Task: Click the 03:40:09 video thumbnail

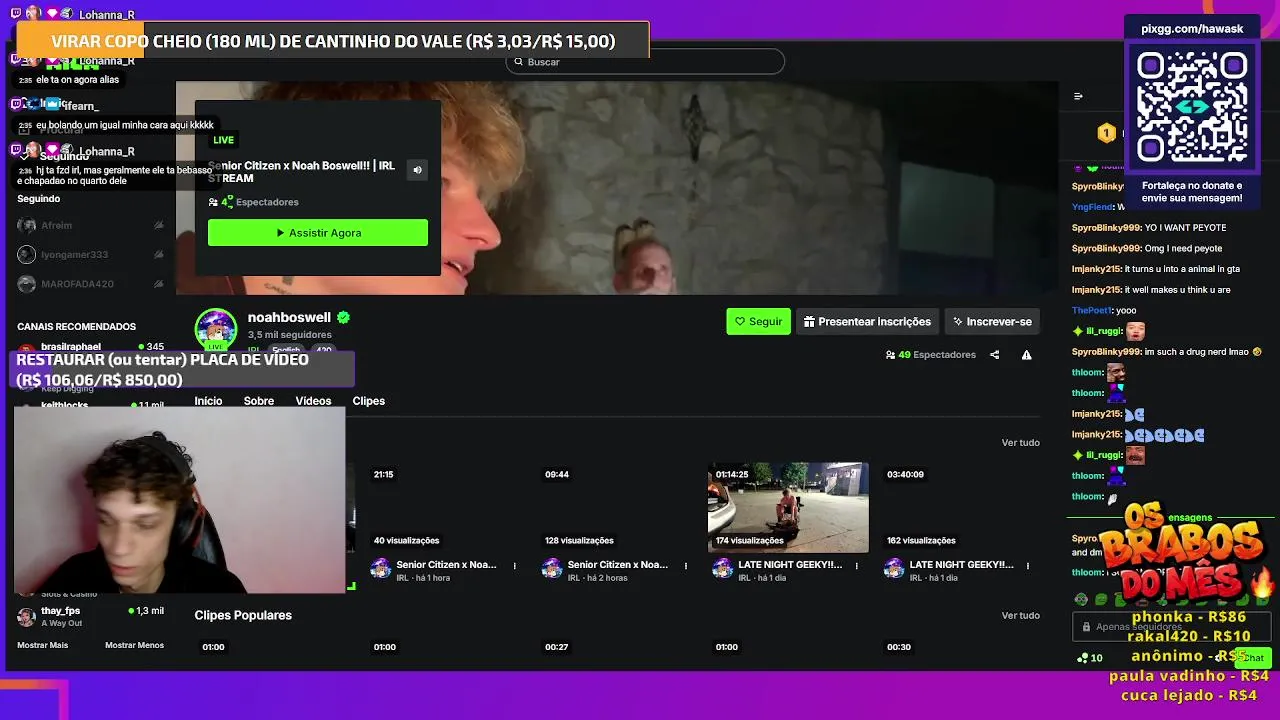Action: click(x=959, y=507)
